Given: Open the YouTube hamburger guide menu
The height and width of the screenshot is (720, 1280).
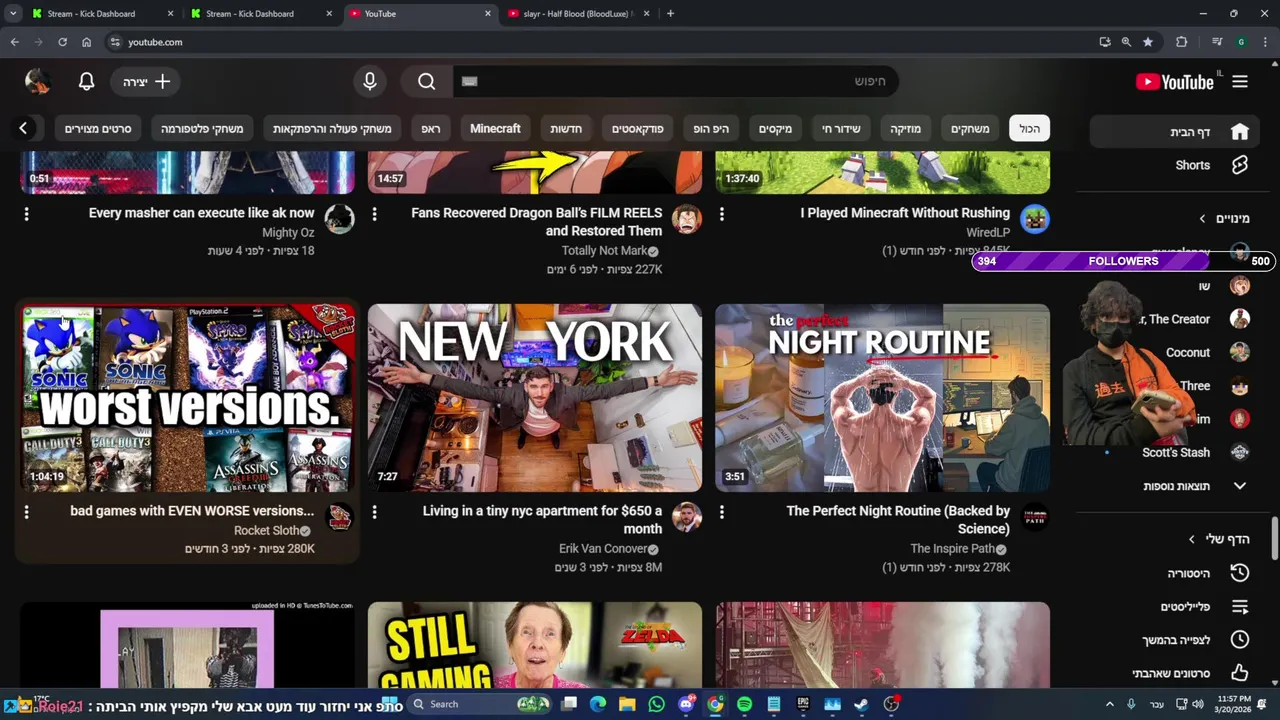Looking at the screenshot, I should (x=1240, y=82).
